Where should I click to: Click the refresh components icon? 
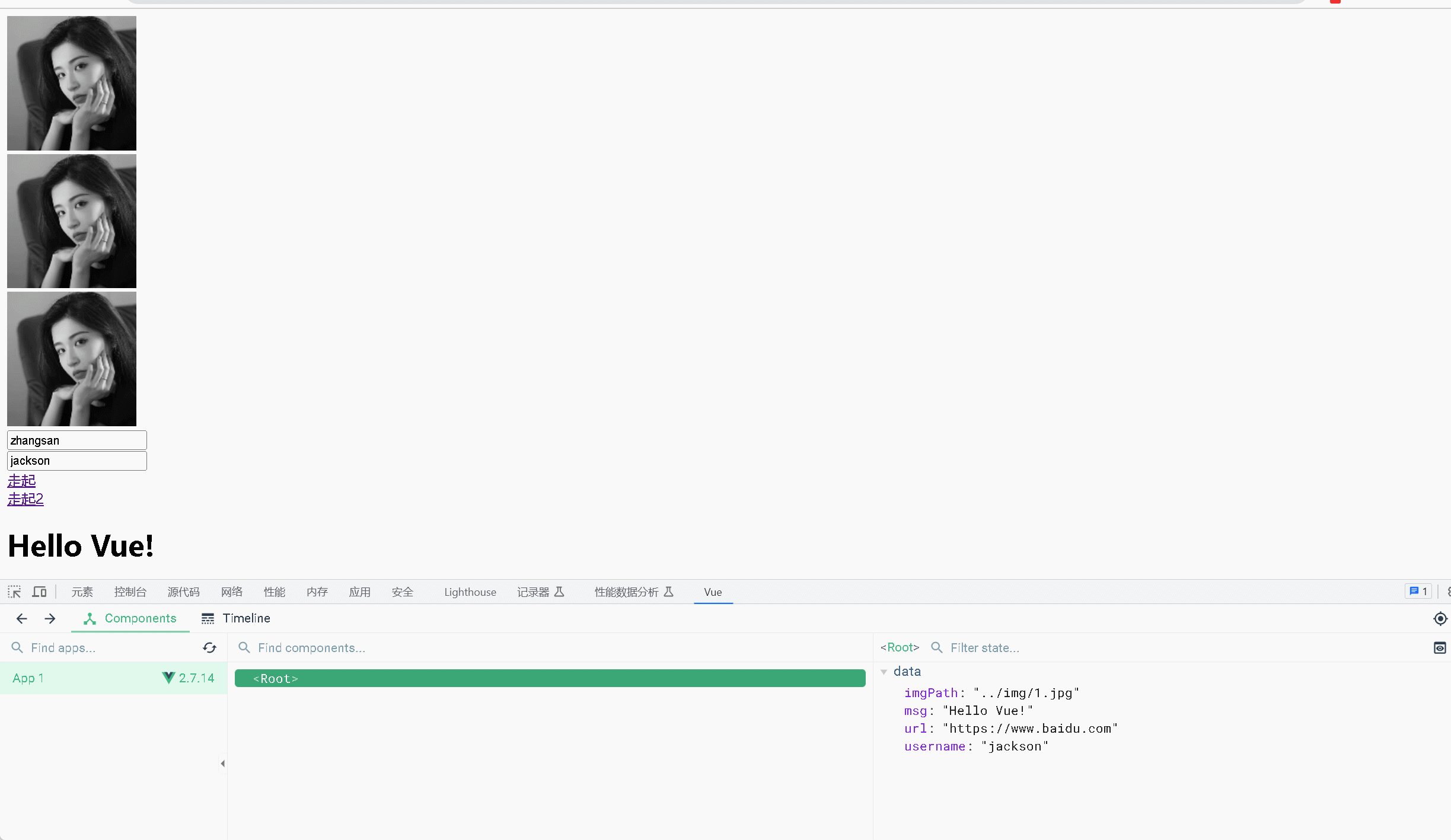(209, 647)
